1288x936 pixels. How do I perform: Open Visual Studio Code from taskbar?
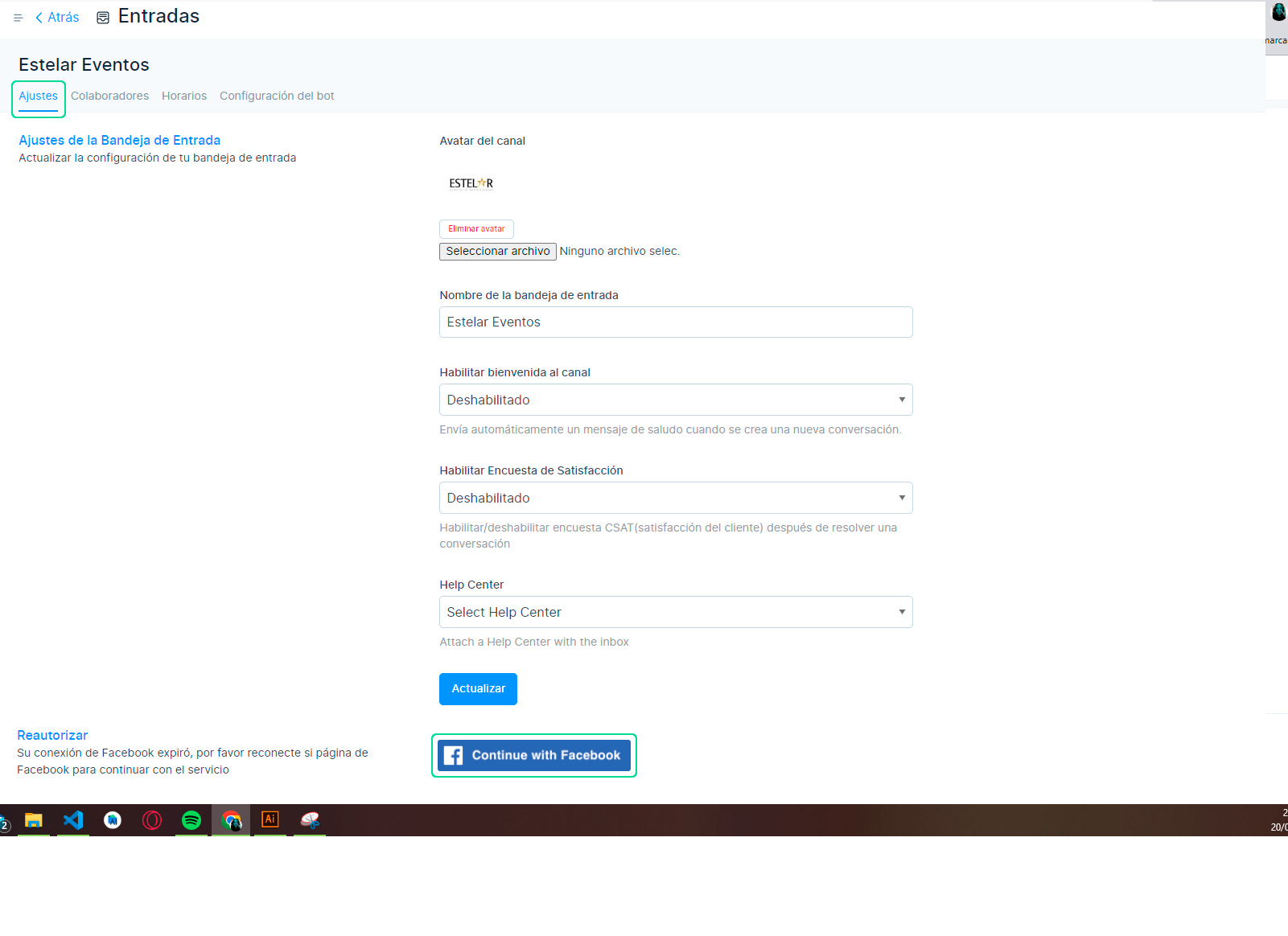point(73,820)
